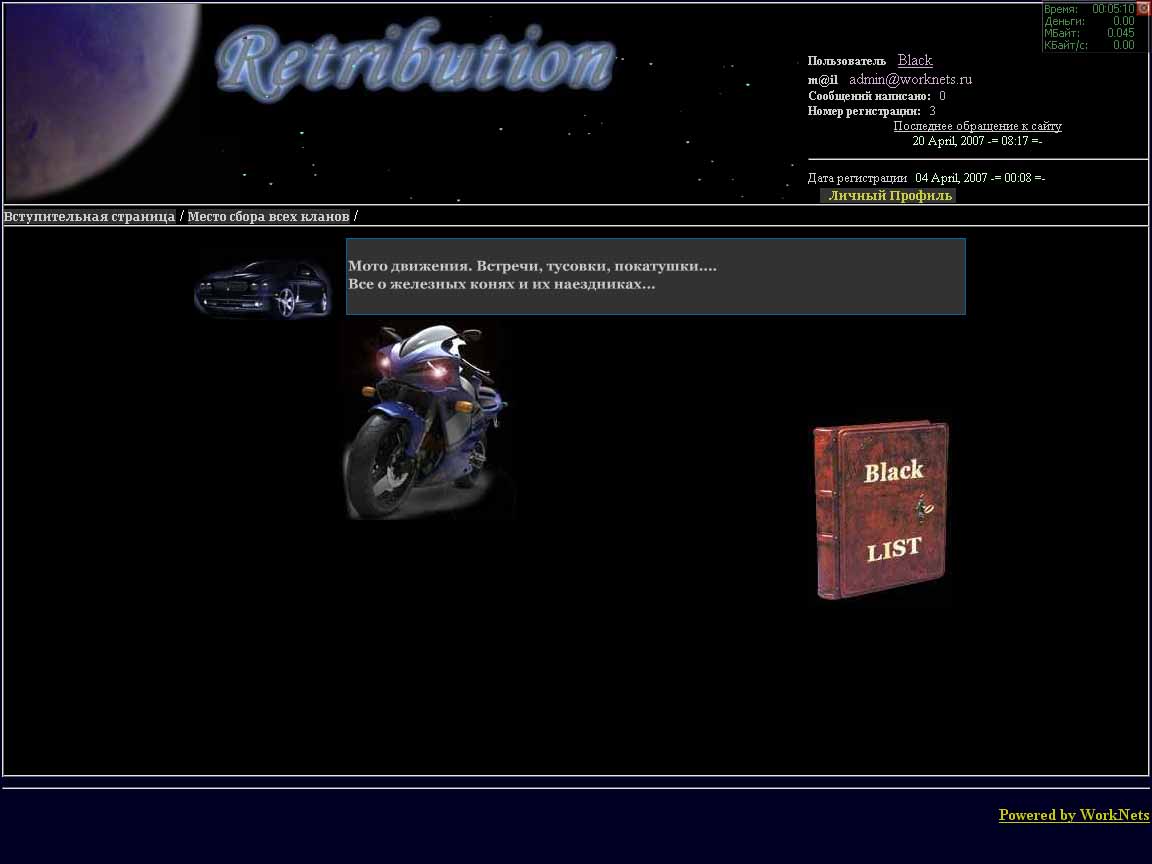
Task: Close the traffic counter overlay widget
Action: pos(1143,8)
